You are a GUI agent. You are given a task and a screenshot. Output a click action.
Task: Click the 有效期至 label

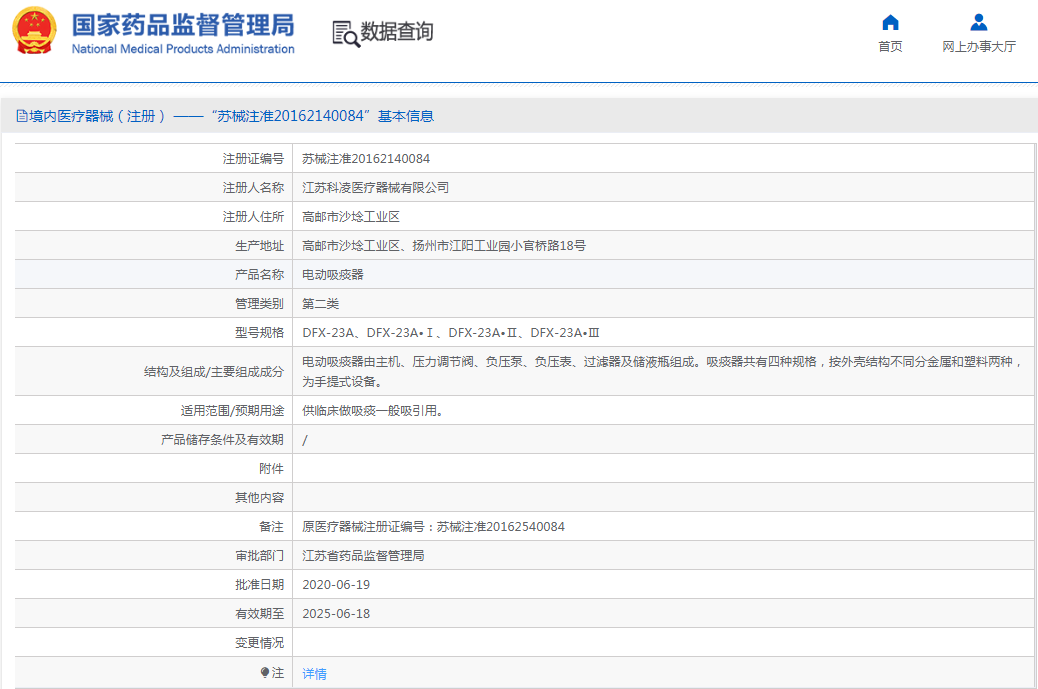[x=259, y=614]
